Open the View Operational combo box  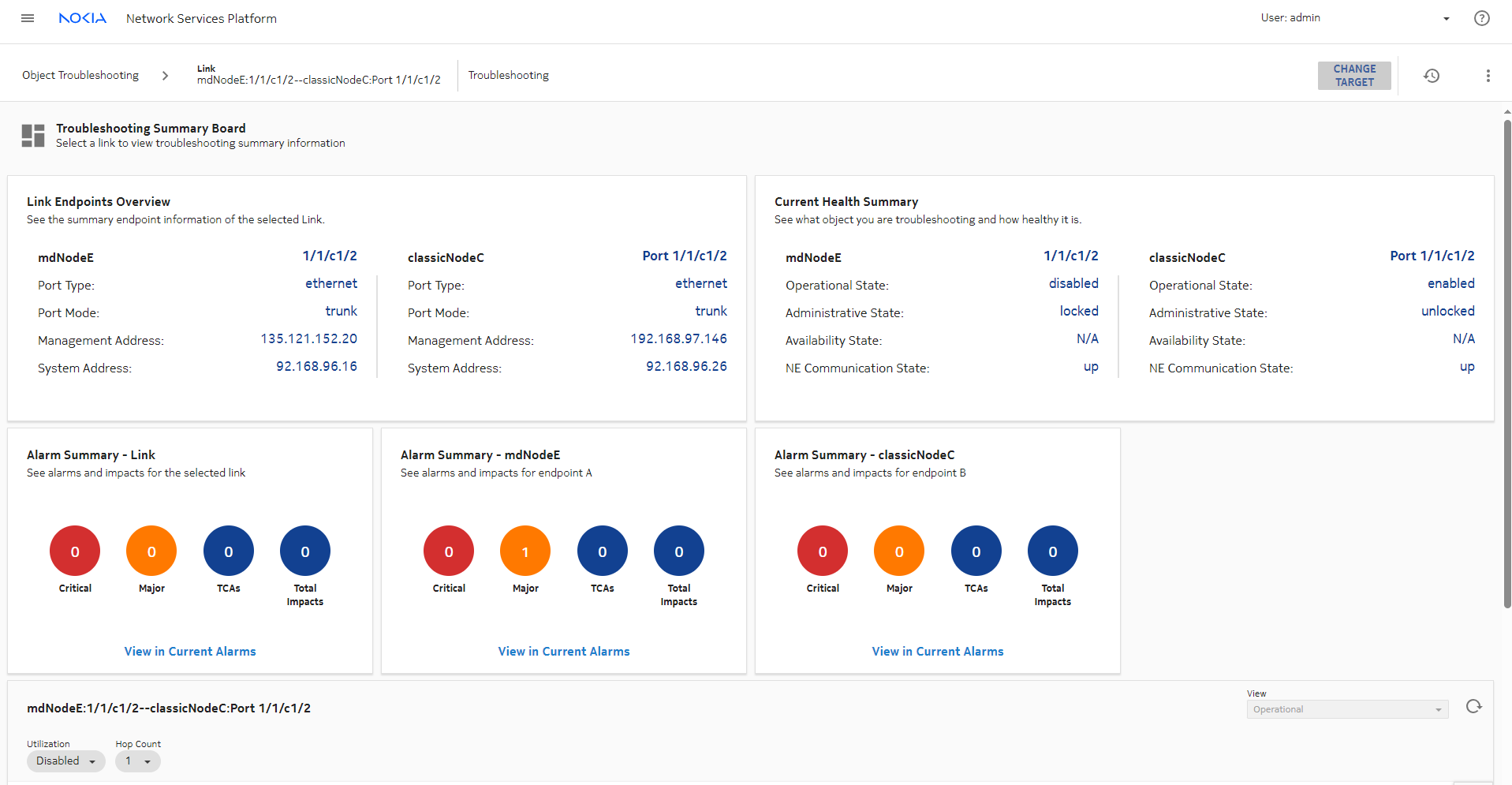[1346, 709]
